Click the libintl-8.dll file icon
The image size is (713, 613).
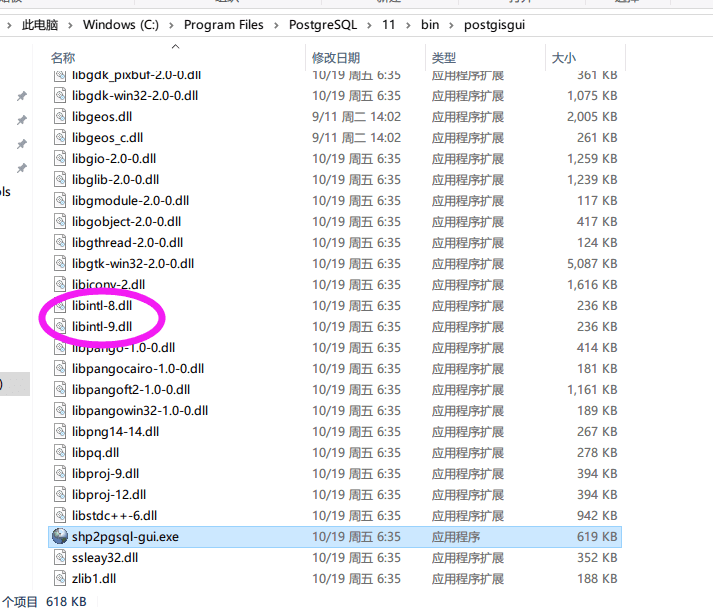(x=60, y=306)
